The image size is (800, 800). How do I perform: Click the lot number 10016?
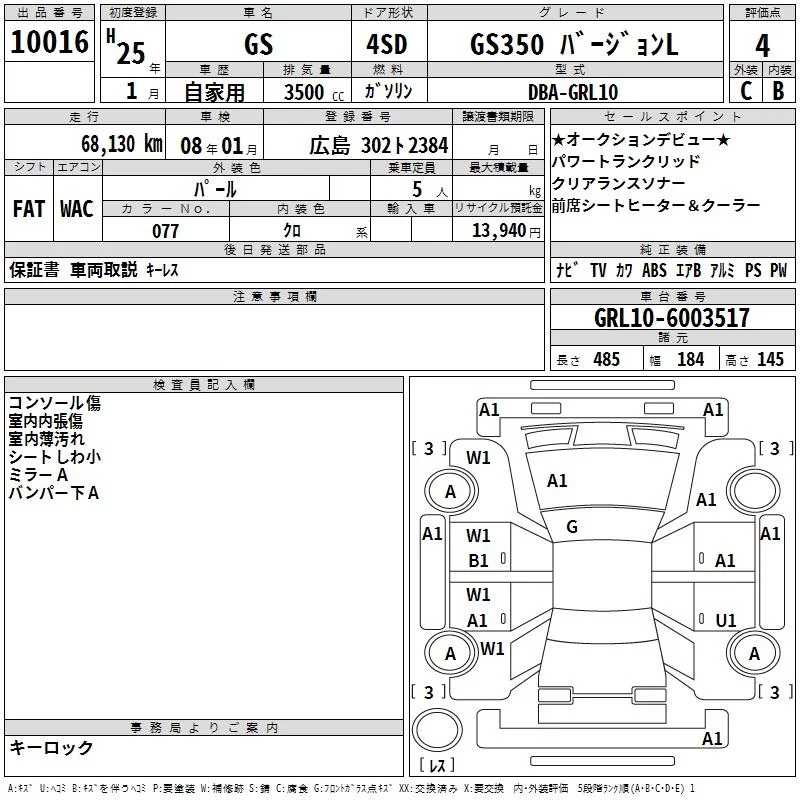pyautogui.click(x=49, y=42)
